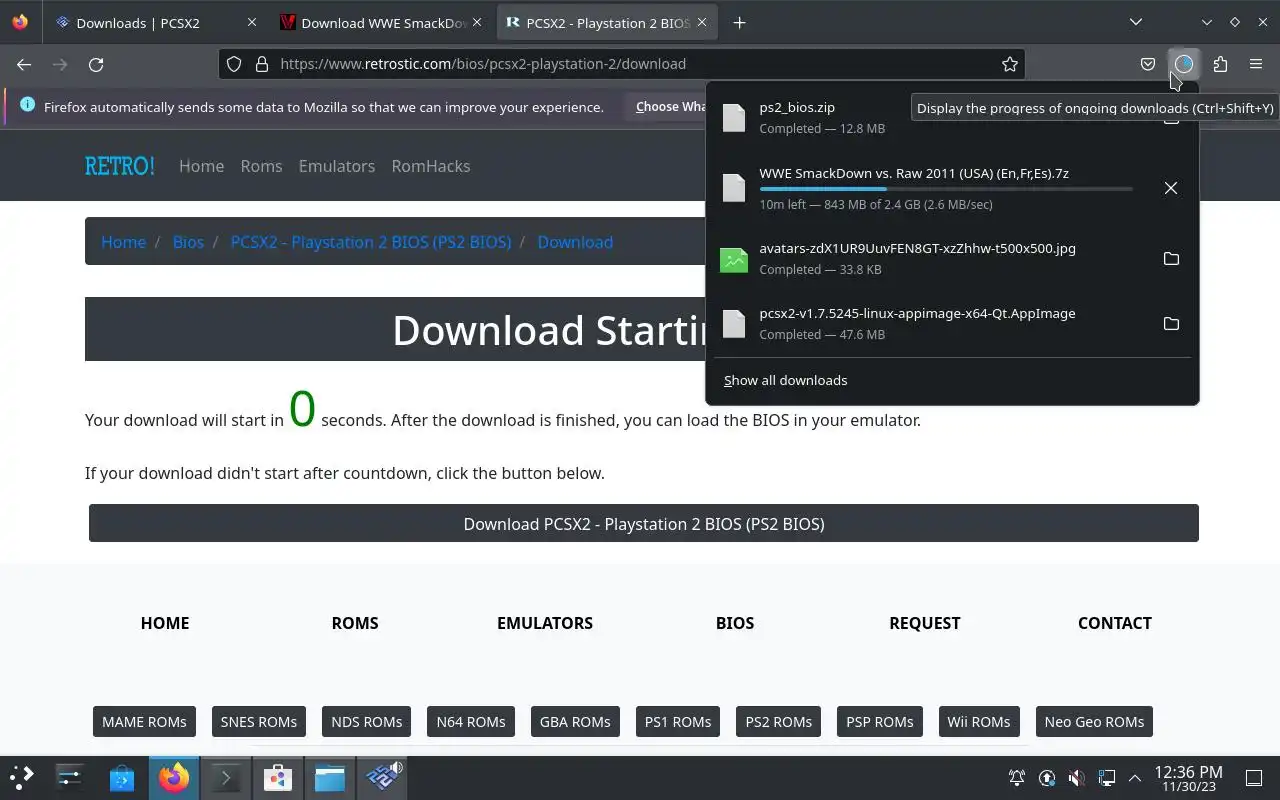The height and width of the screenshot is (800, 1280).
Task: Click the PSP ROMs button
Action: coord(880,722)
